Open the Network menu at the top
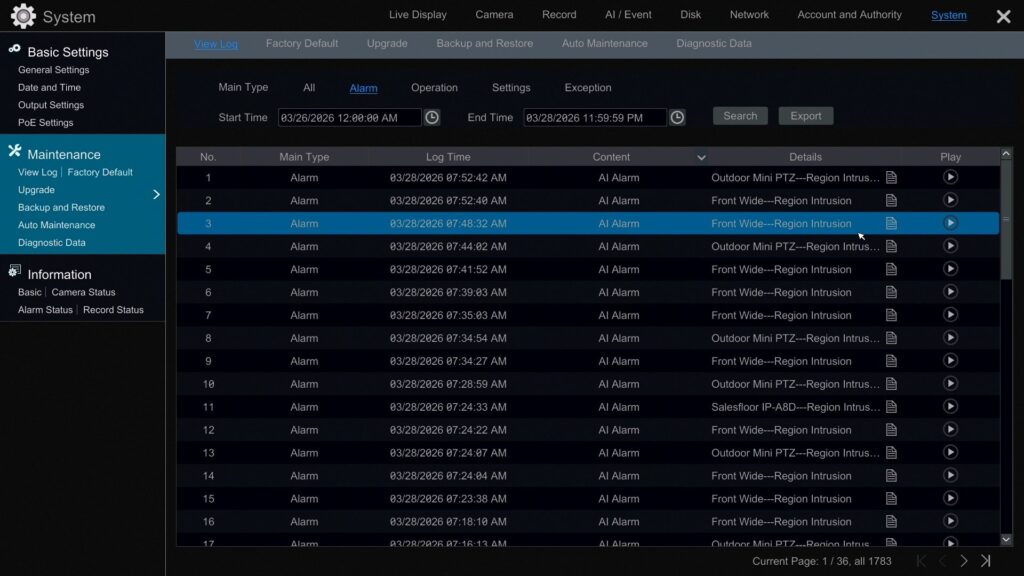1024x576 pixels. [x=748, y=14]
